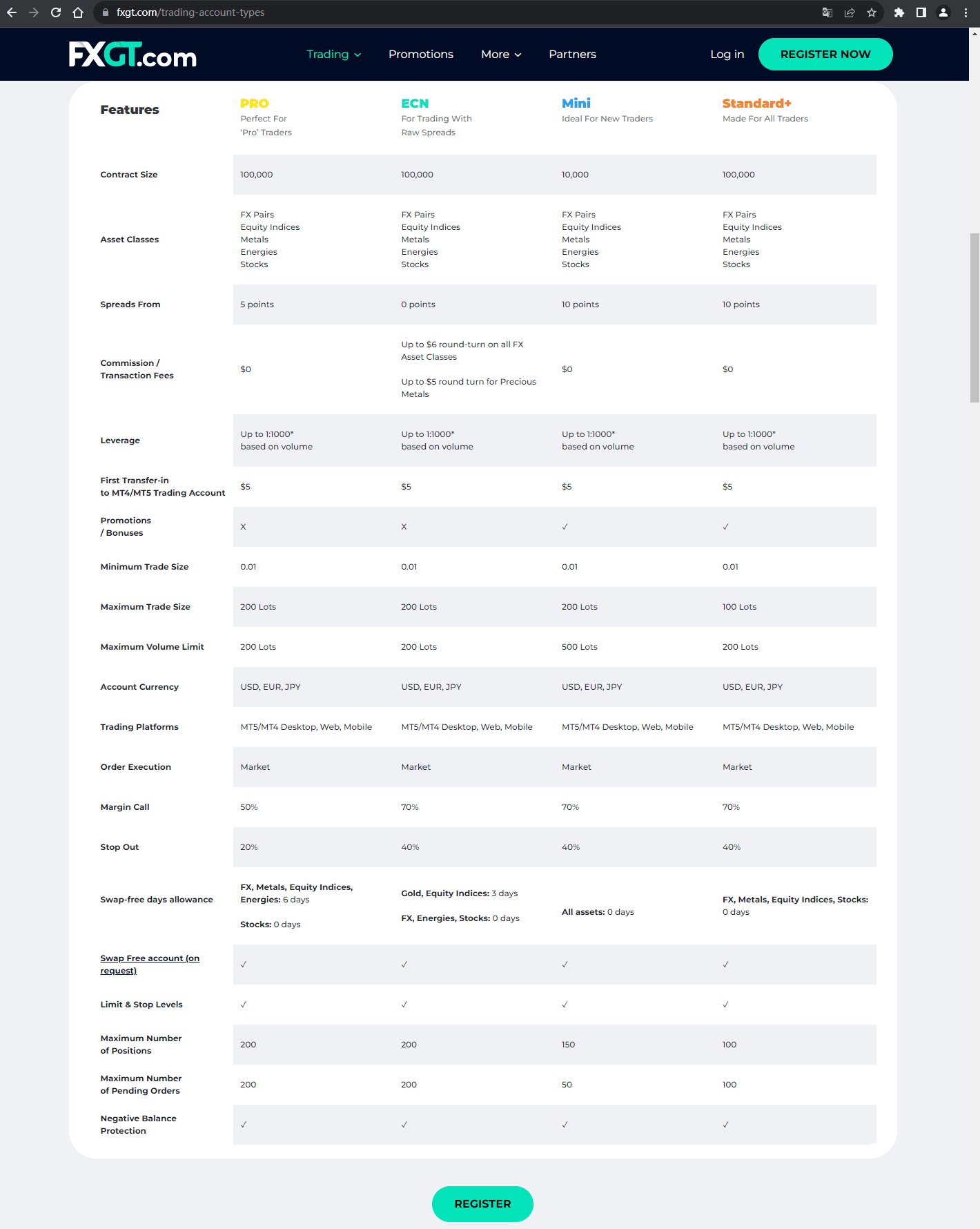Click 'Up to $6 round-turn on all FX' text
The image size is (980, 1229).
[x=462, y=345]
